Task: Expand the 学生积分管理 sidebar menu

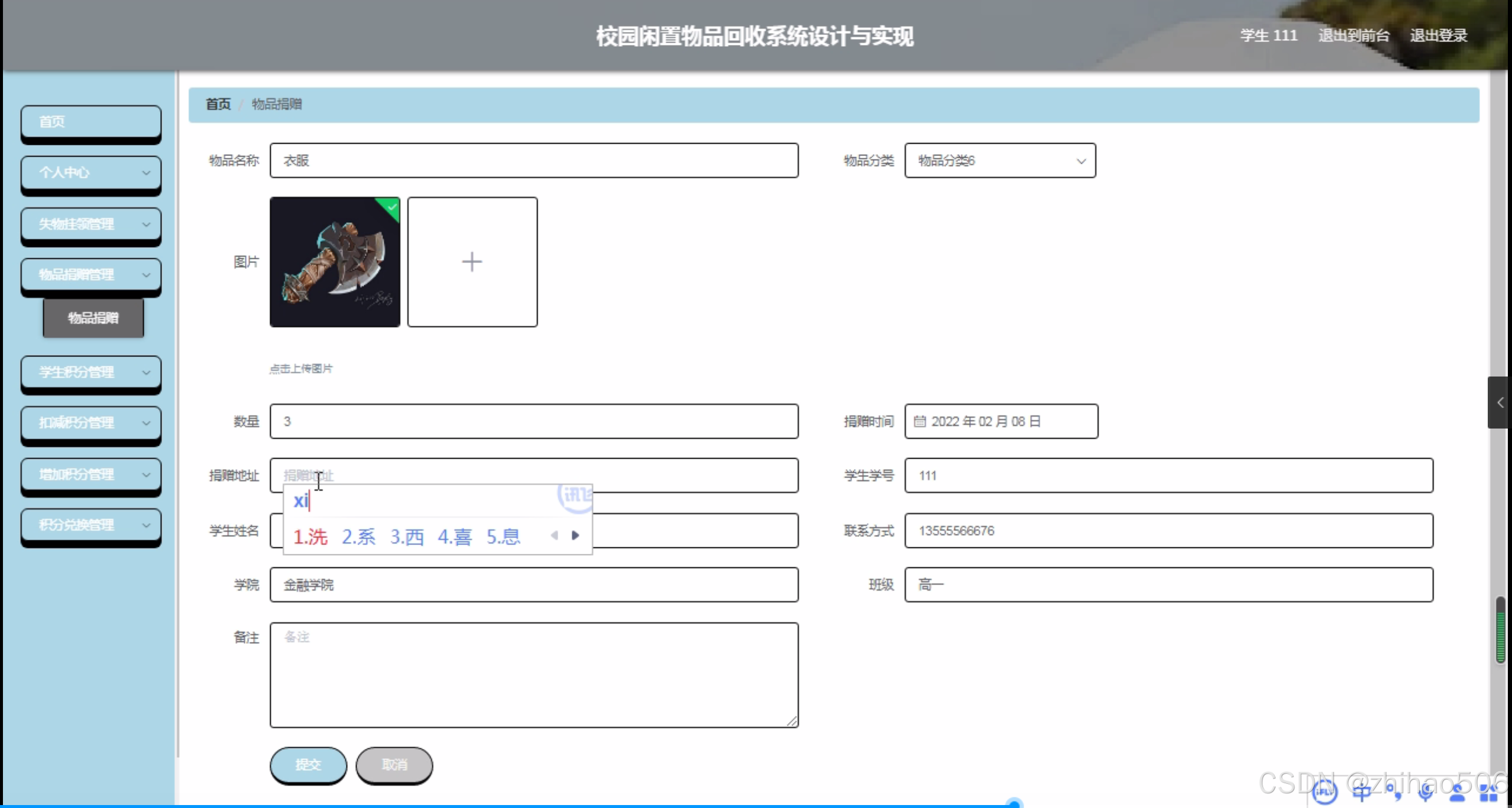Action: coord(90,372)
